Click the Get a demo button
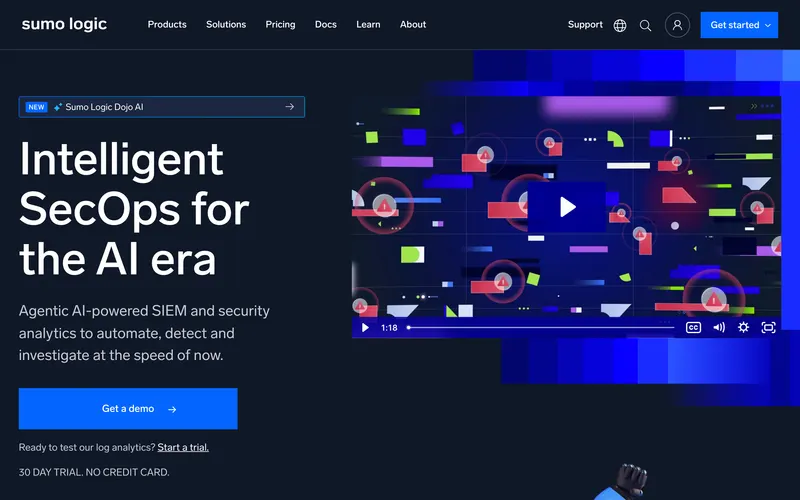Viewport: 800px width, 500px height. pyautogui.click(x=128, y=409)
